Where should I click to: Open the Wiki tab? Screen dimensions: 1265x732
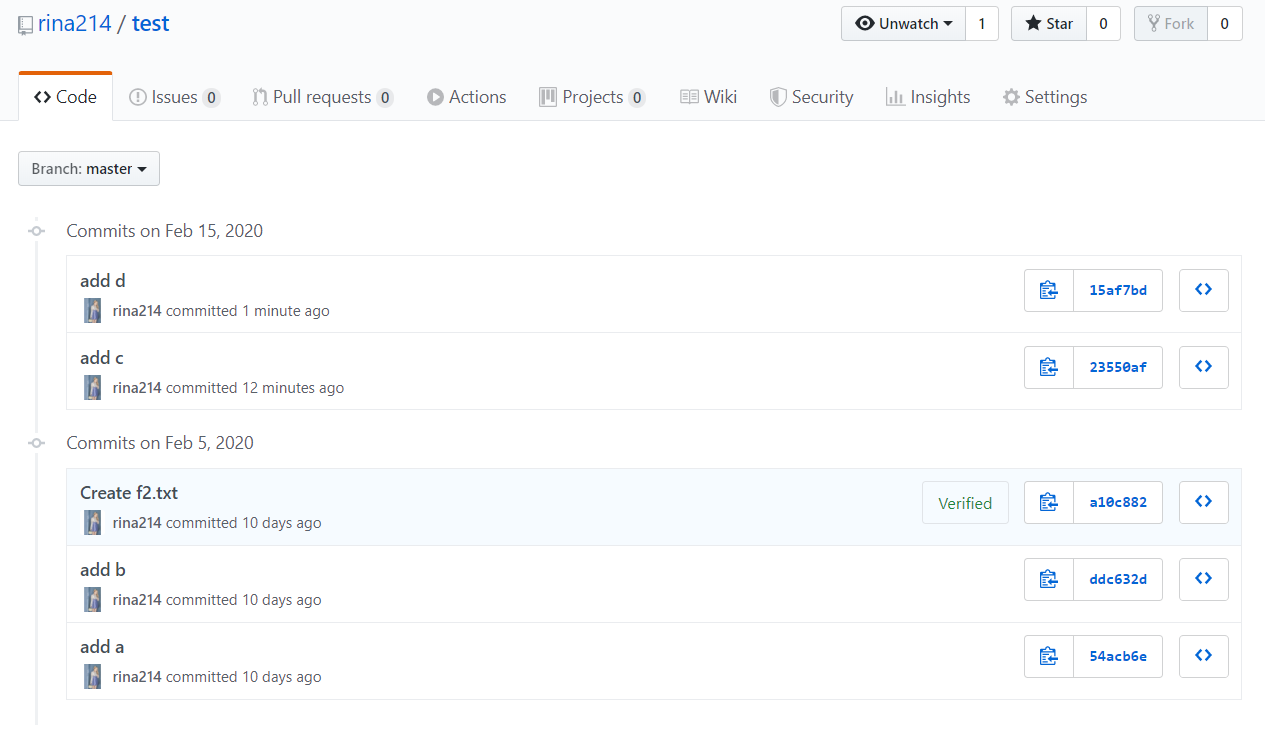[x=709, y=97]
